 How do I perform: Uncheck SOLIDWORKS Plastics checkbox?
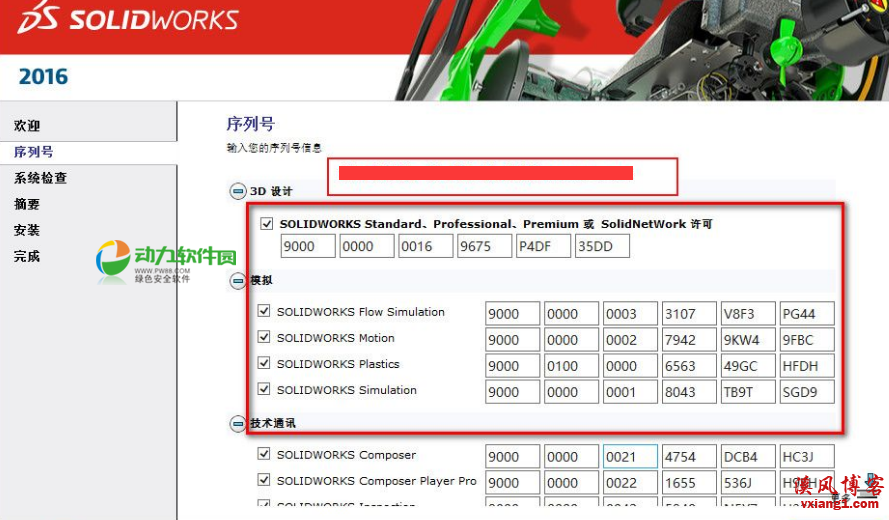pyautogui.click(x=264, y=363)
